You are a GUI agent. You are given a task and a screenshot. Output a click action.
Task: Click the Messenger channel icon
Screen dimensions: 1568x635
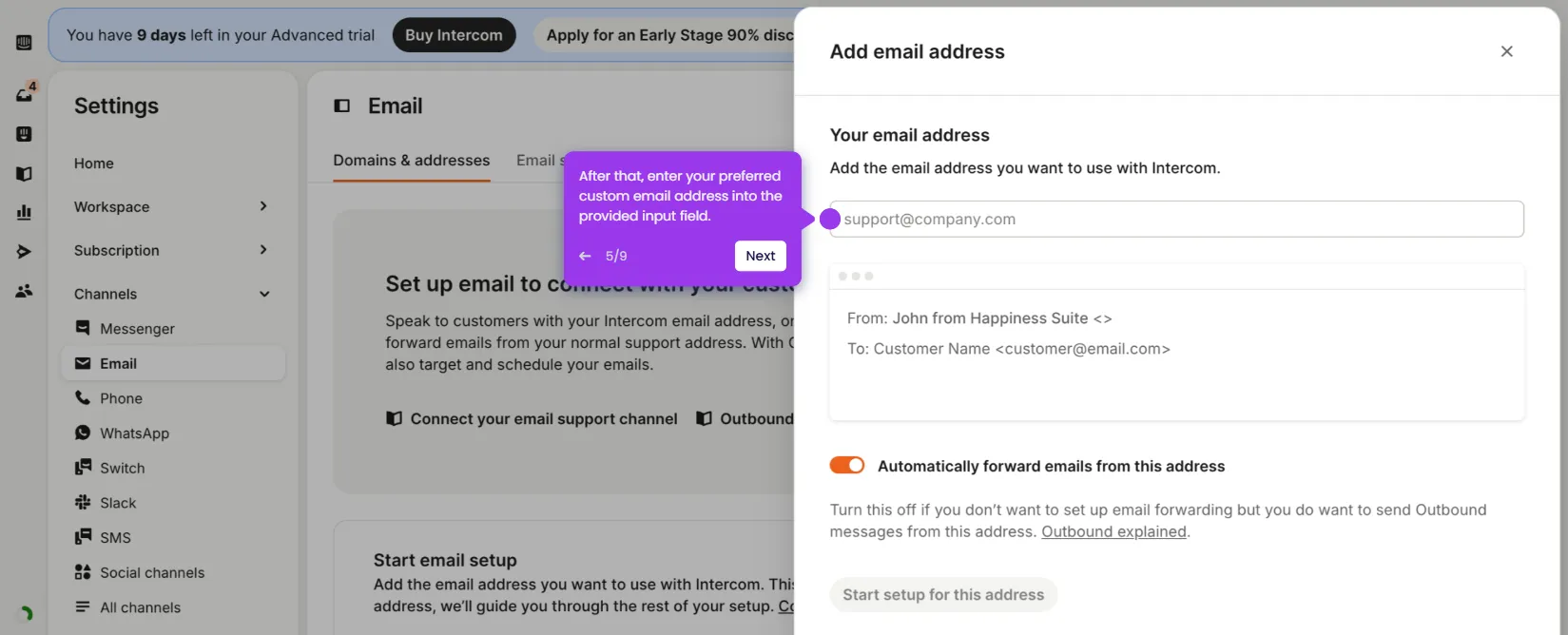(83, 328)
